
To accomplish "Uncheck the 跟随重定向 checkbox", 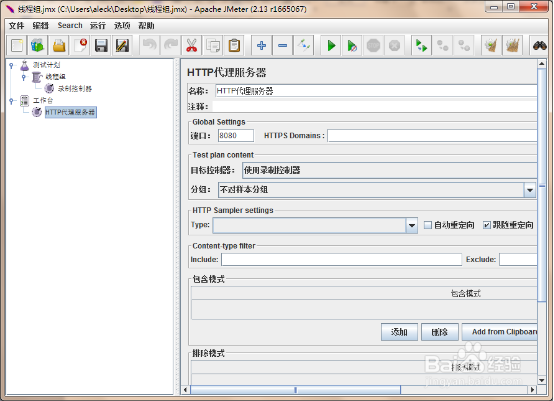I will pos(487,225).
